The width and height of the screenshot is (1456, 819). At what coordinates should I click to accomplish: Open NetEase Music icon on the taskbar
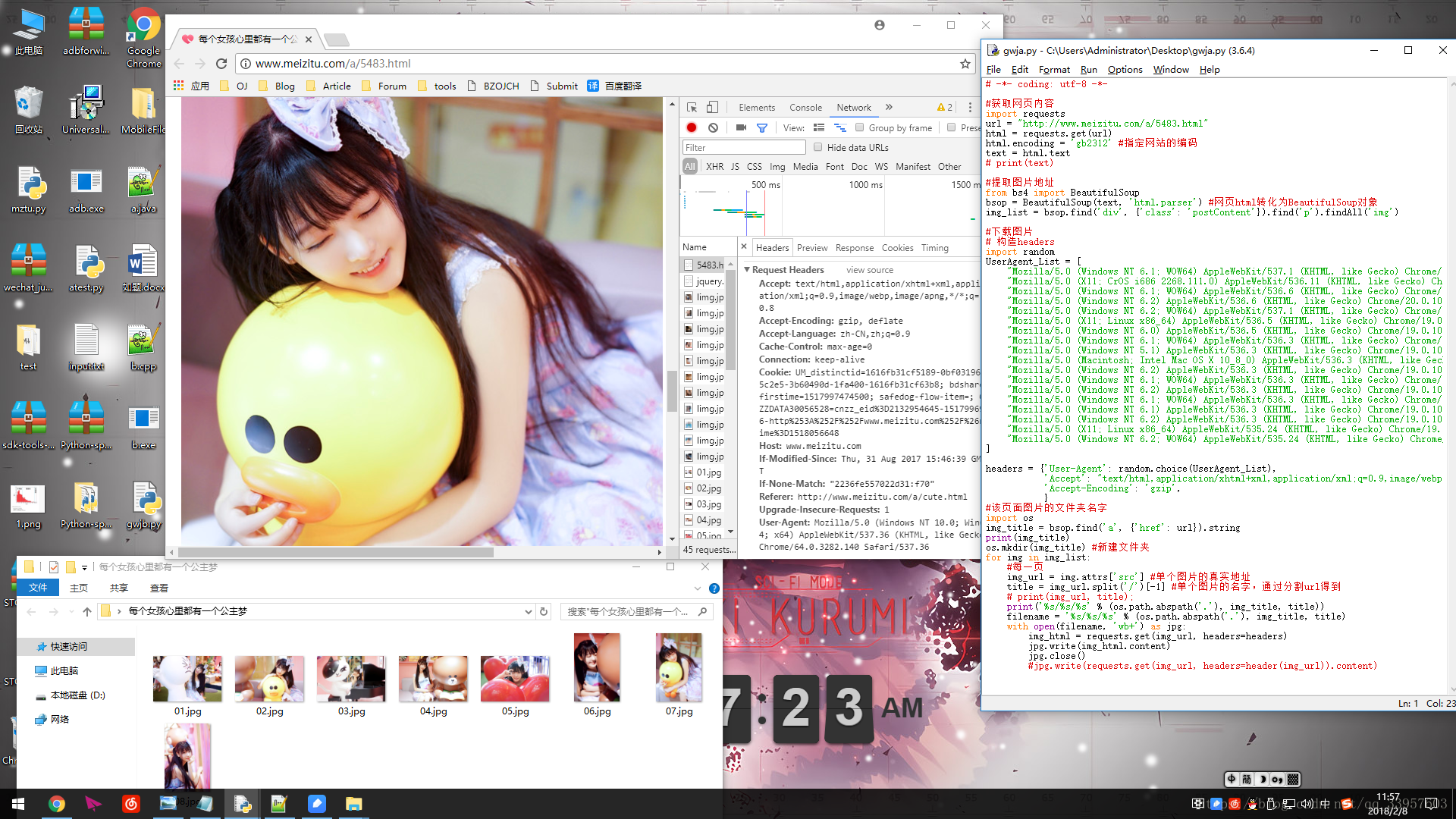(130, 804)
